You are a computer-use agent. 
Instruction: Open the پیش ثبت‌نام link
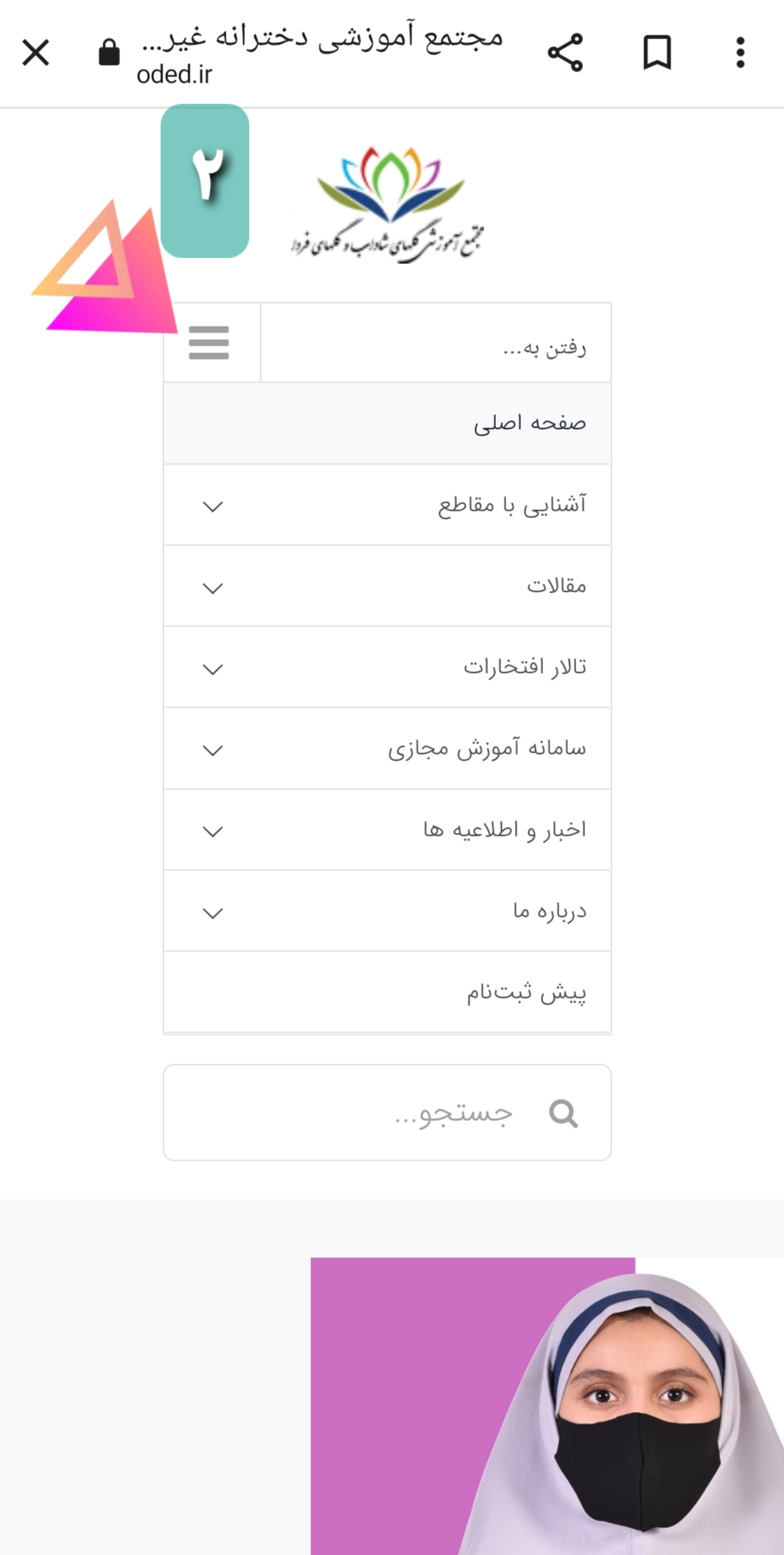click(526, 993)
